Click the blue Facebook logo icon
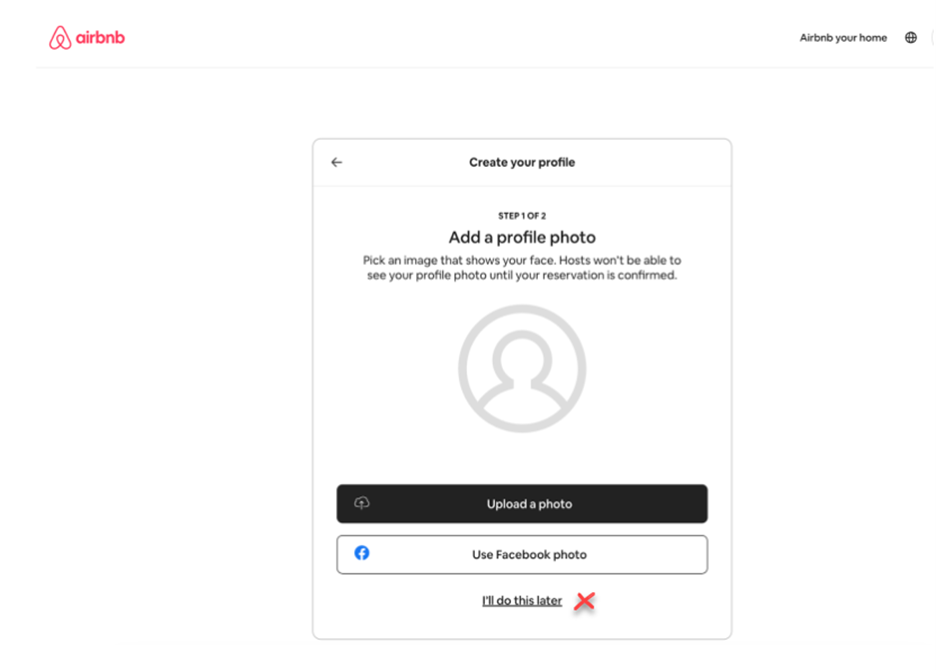Viewport: 936px width, 670px height. point(362,553)
